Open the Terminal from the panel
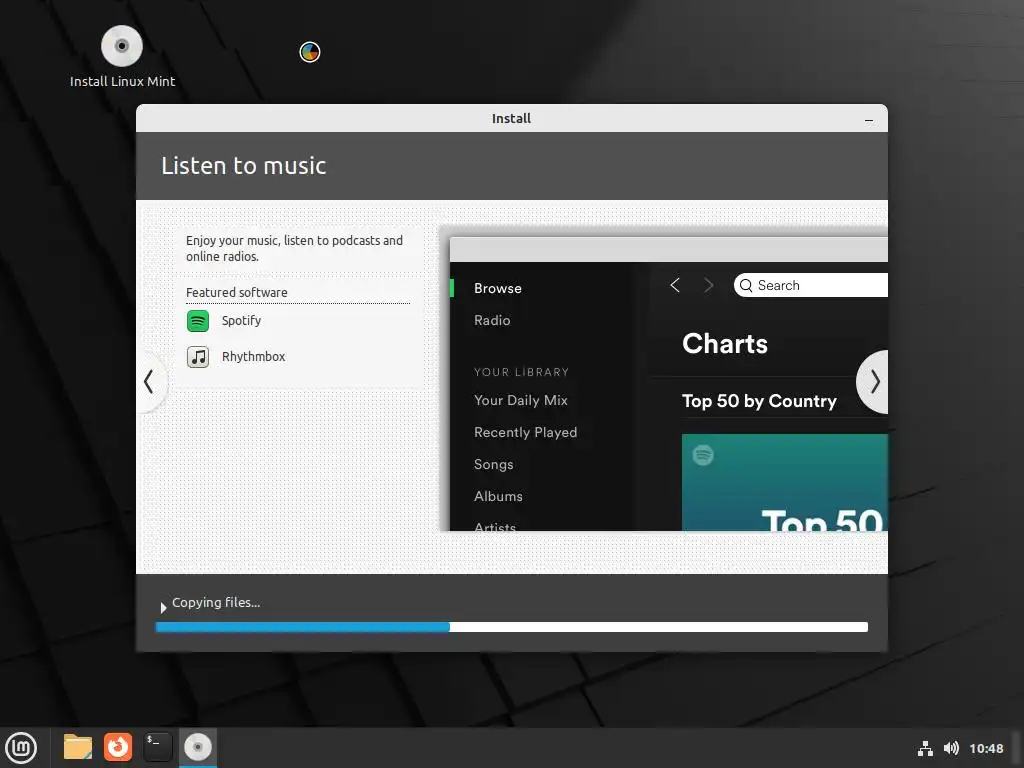The width and height of the screenshot is (1024, 768). point(157,747)
